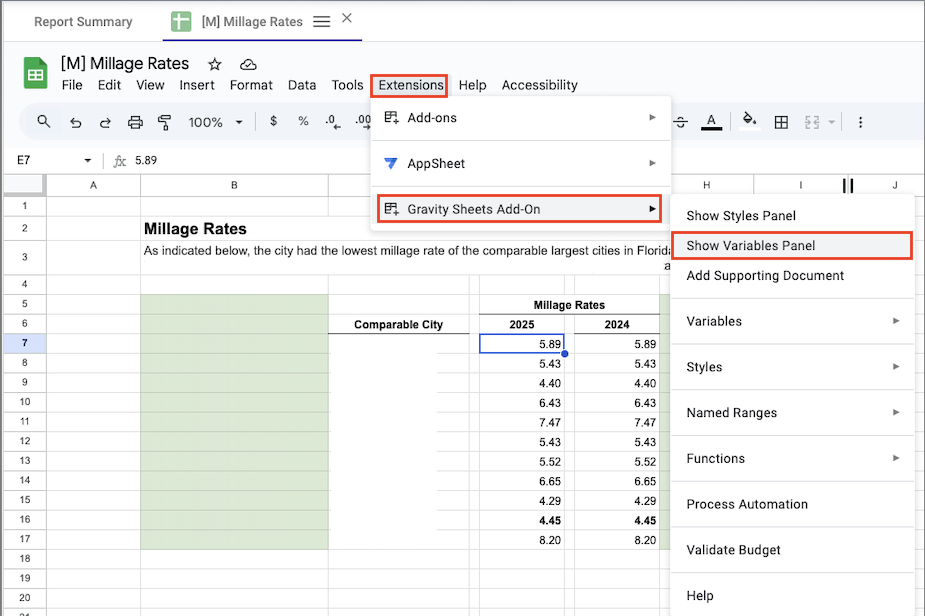Open fill color picker

pyautogui.click(x=749, y=121)
